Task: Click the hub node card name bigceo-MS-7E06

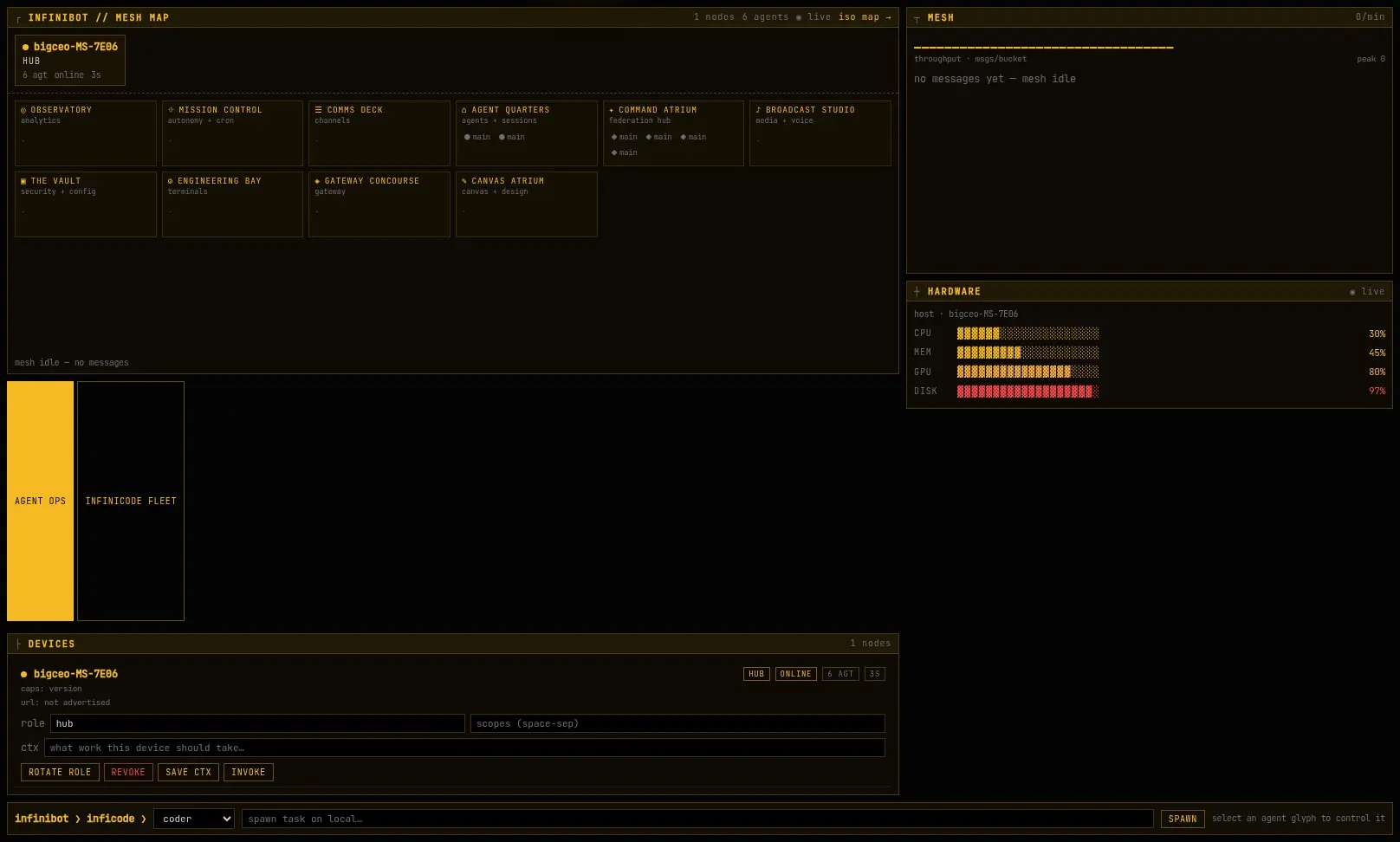Action: pos(75,47)
